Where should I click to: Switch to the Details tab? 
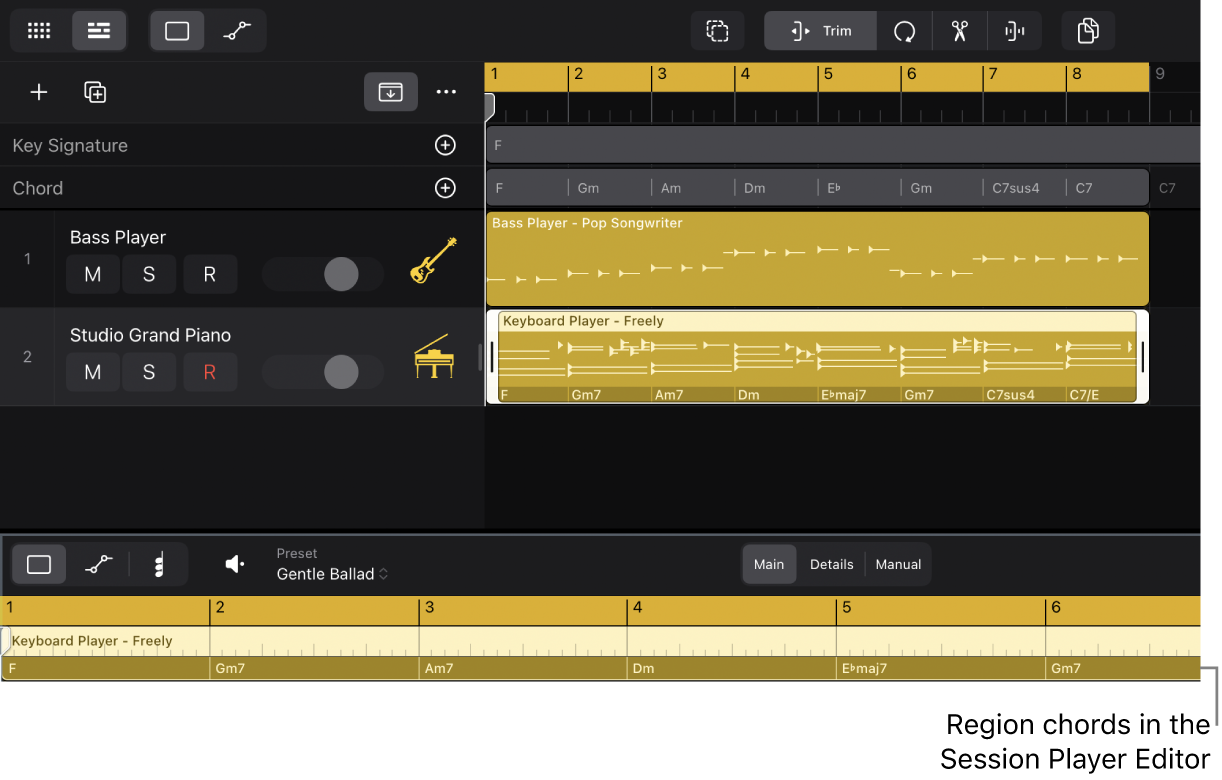click(x=831, y=564)
